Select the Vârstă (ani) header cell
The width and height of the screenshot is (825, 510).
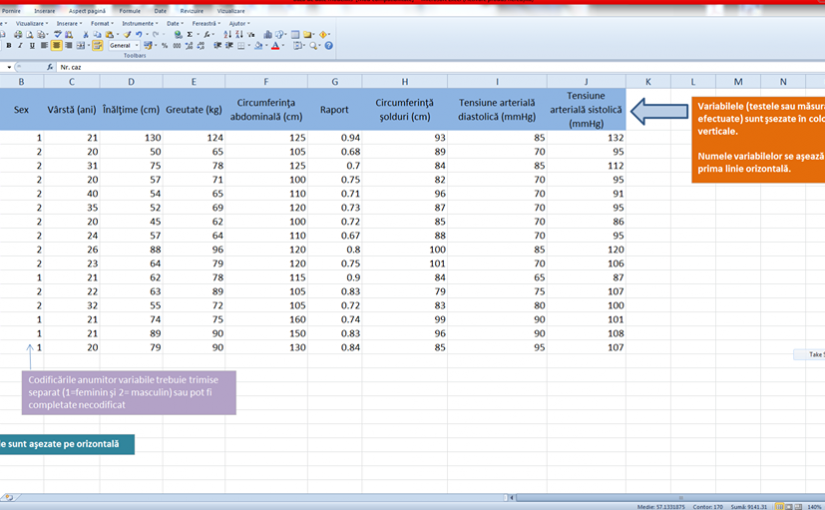pos(72,109)
